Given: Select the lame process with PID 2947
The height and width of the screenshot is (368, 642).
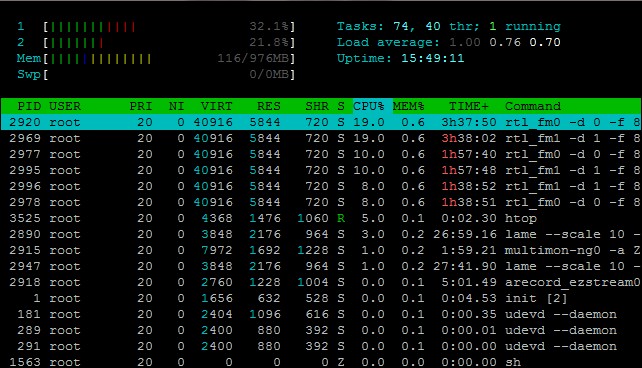Looking at the screenshot, I should 321,266.
